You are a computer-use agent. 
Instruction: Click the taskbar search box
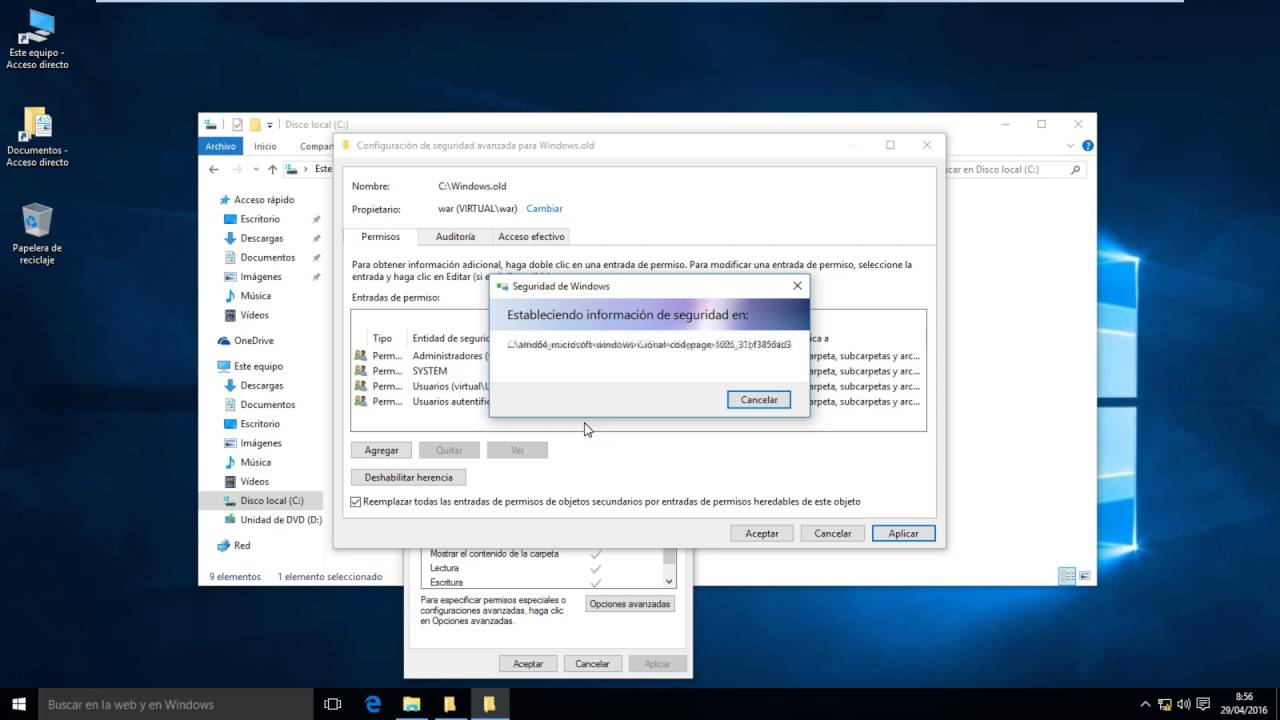point(176,704)
